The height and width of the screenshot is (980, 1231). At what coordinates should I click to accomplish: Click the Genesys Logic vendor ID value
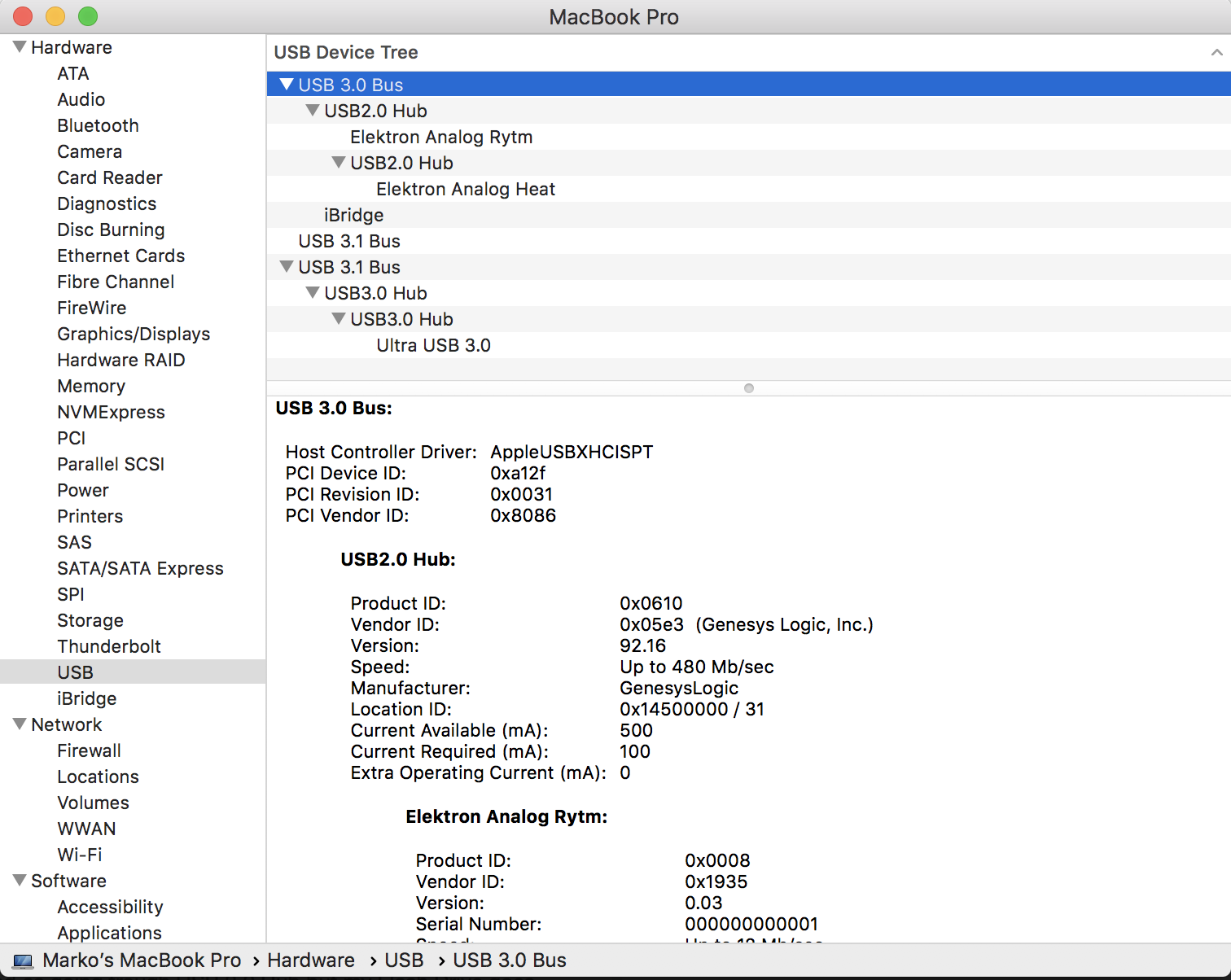[747, 624]
